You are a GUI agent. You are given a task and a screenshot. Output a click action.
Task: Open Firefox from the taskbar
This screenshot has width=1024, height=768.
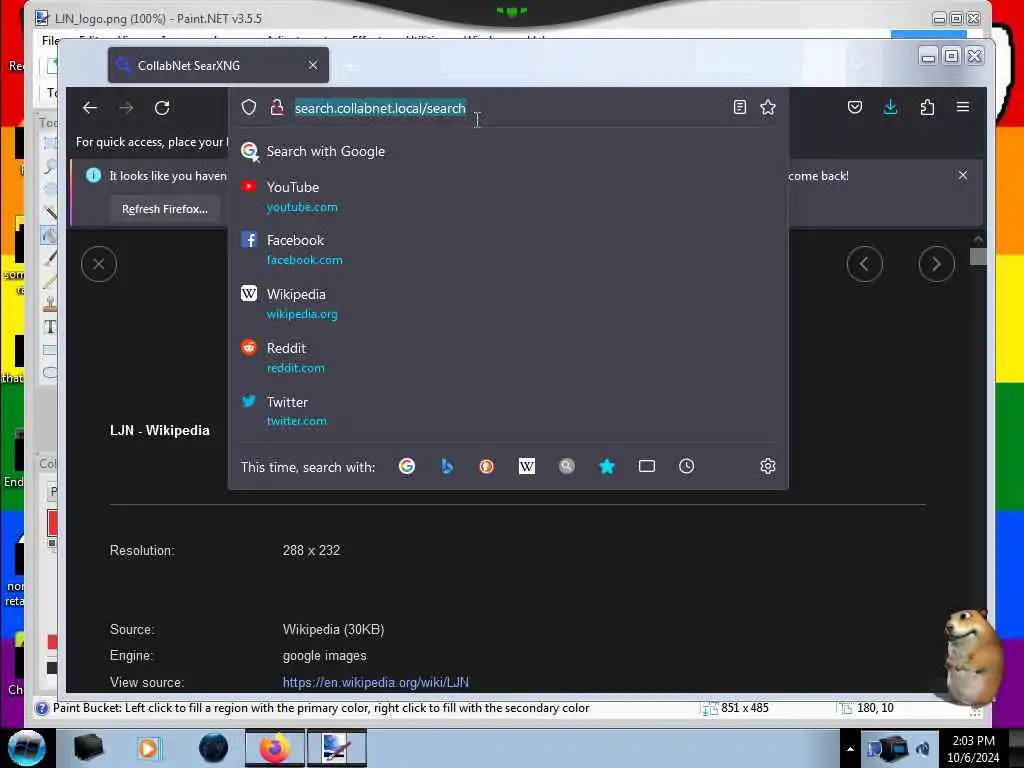(x=275, y=748)
